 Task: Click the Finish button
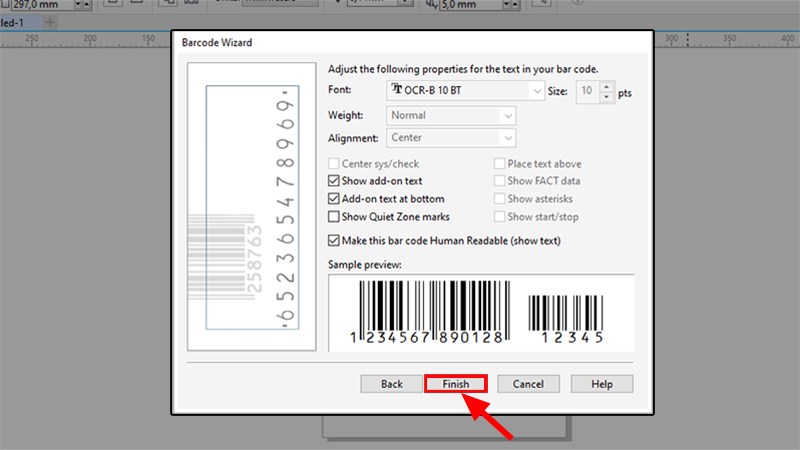[x=456, y=384]
